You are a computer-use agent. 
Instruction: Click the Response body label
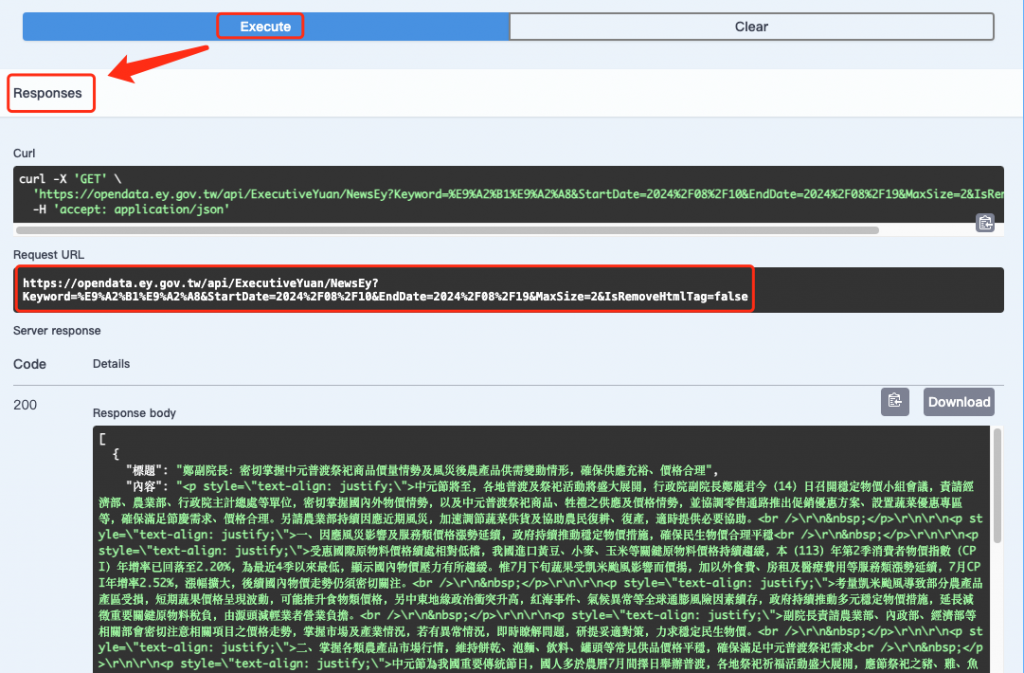(135, 413)
